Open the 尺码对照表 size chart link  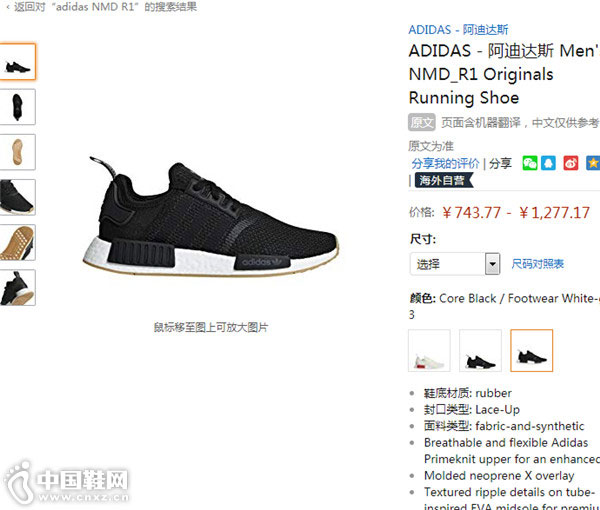(x=537, y=264)
